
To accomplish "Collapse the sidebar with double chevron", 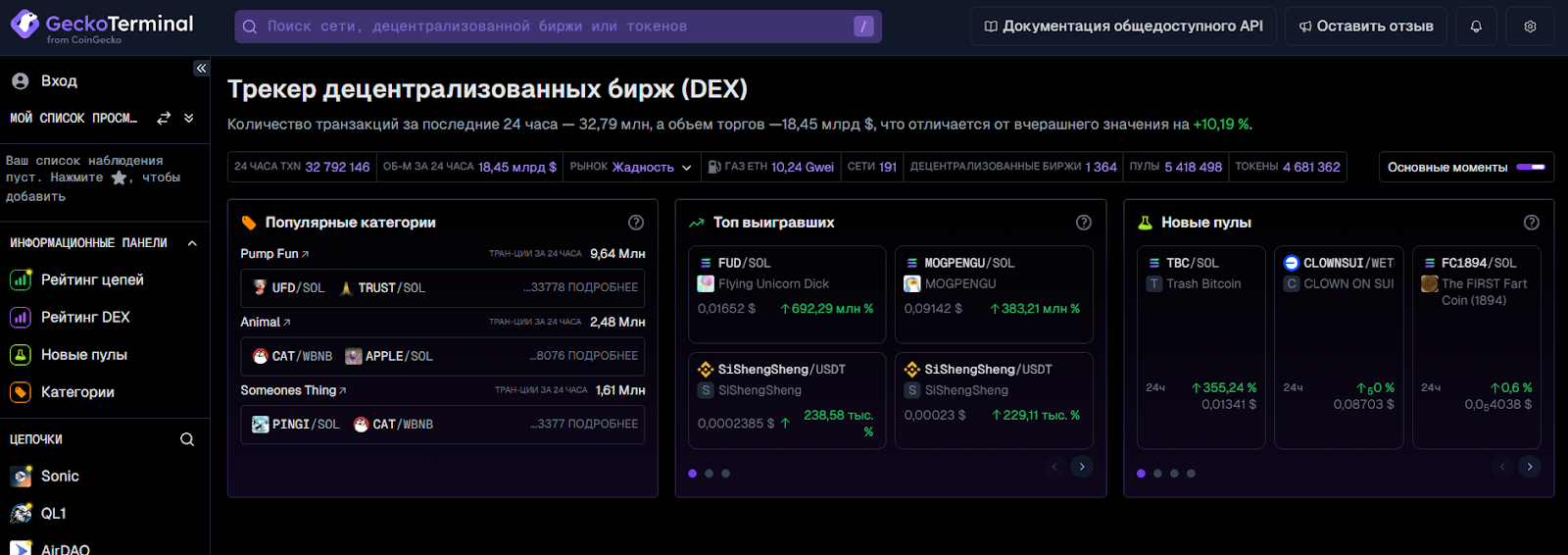I will 201,69.
